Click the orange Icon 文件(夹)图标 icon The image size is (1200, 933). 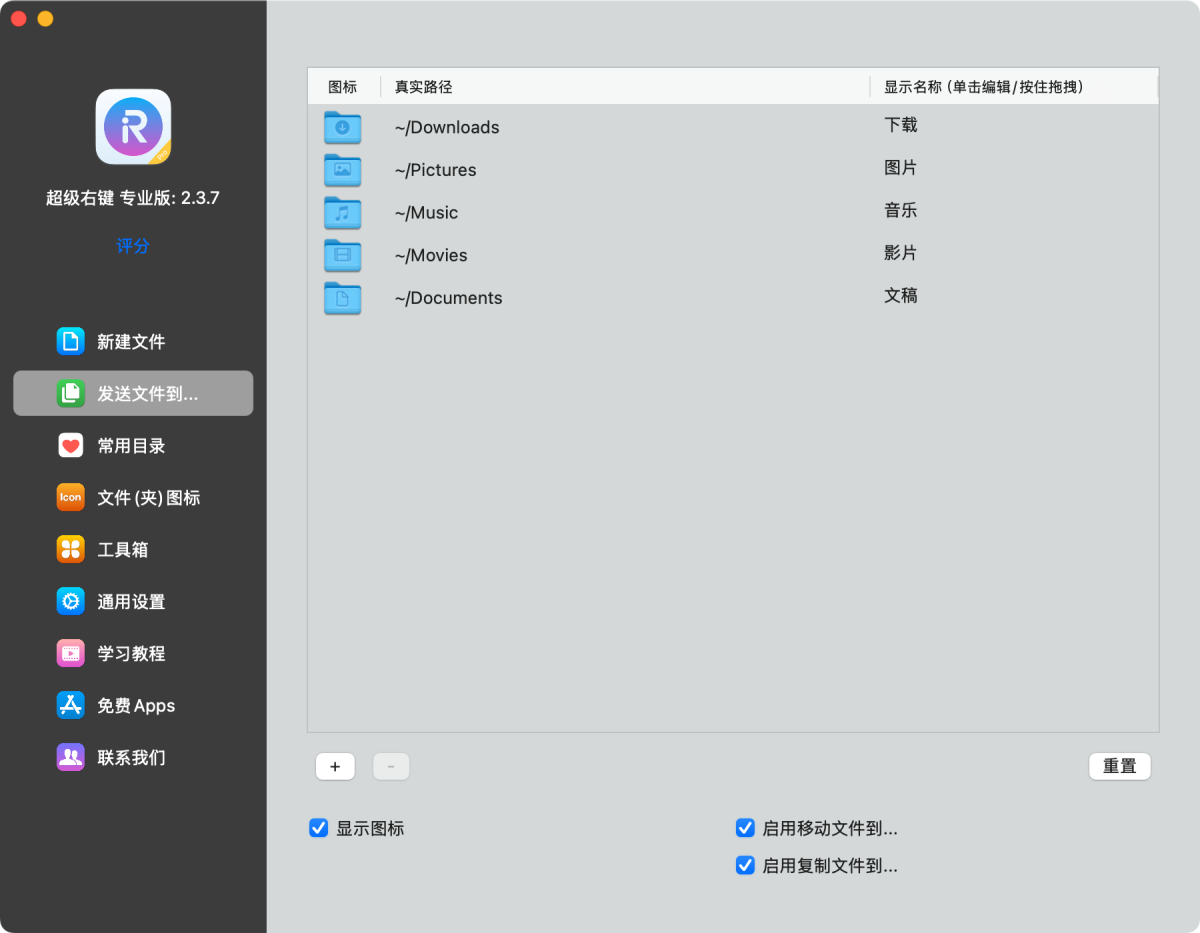tap(70, 497)
